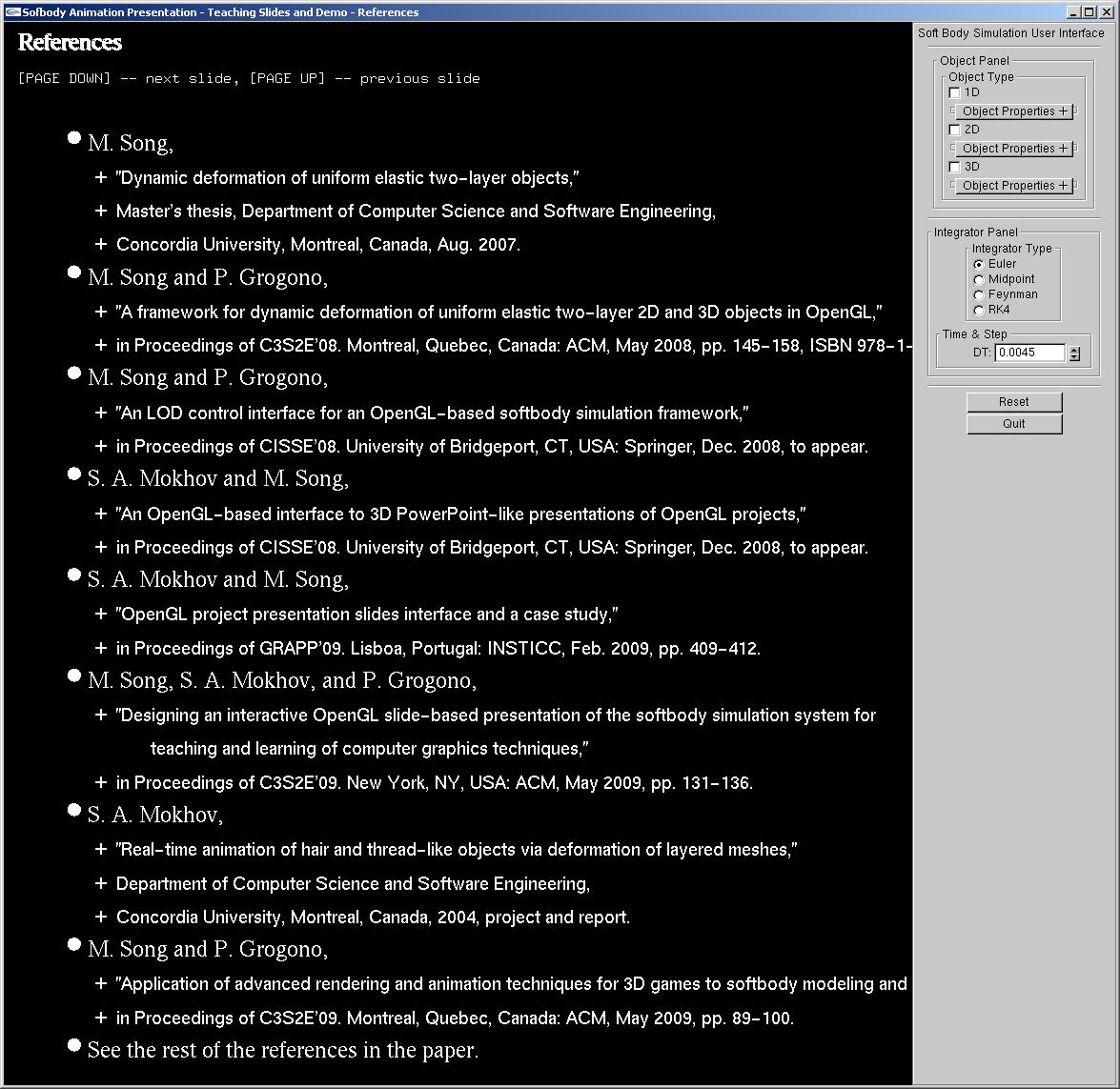
Task: Enable the 3D object type checkbox
Action: point(954,167)
